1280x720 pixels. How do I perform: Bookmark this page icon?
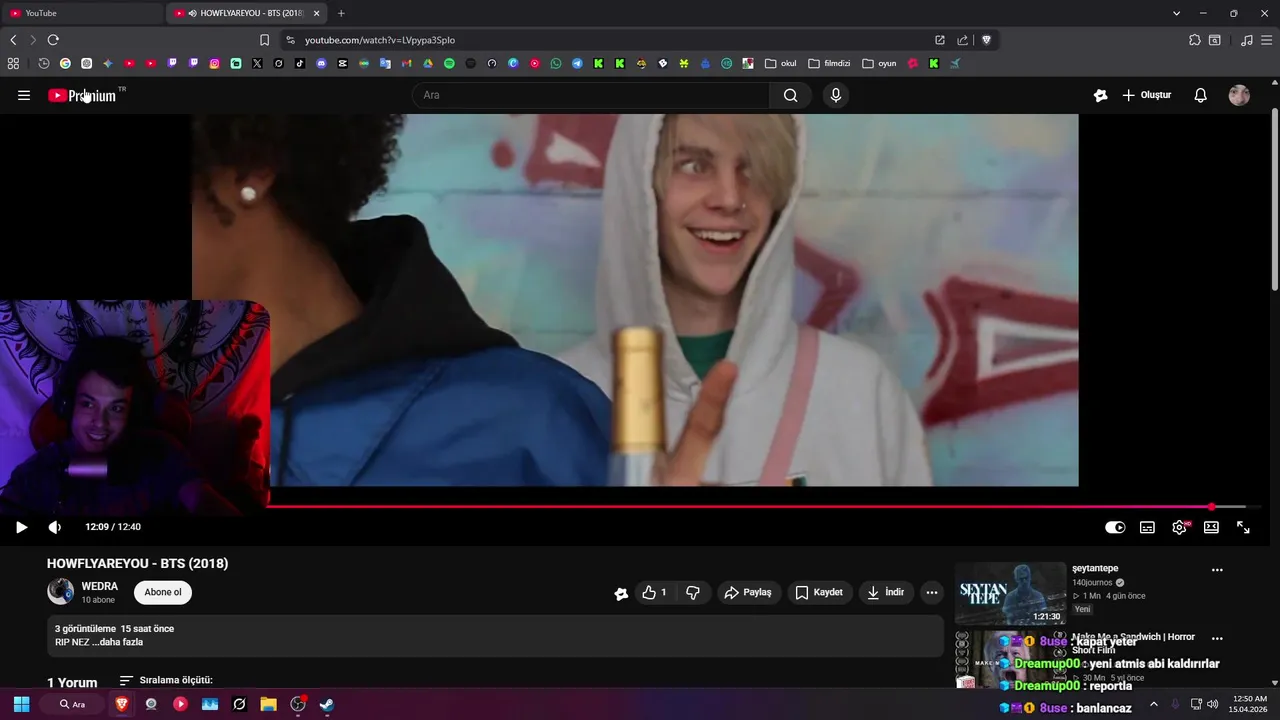click(x=264, y=40)
